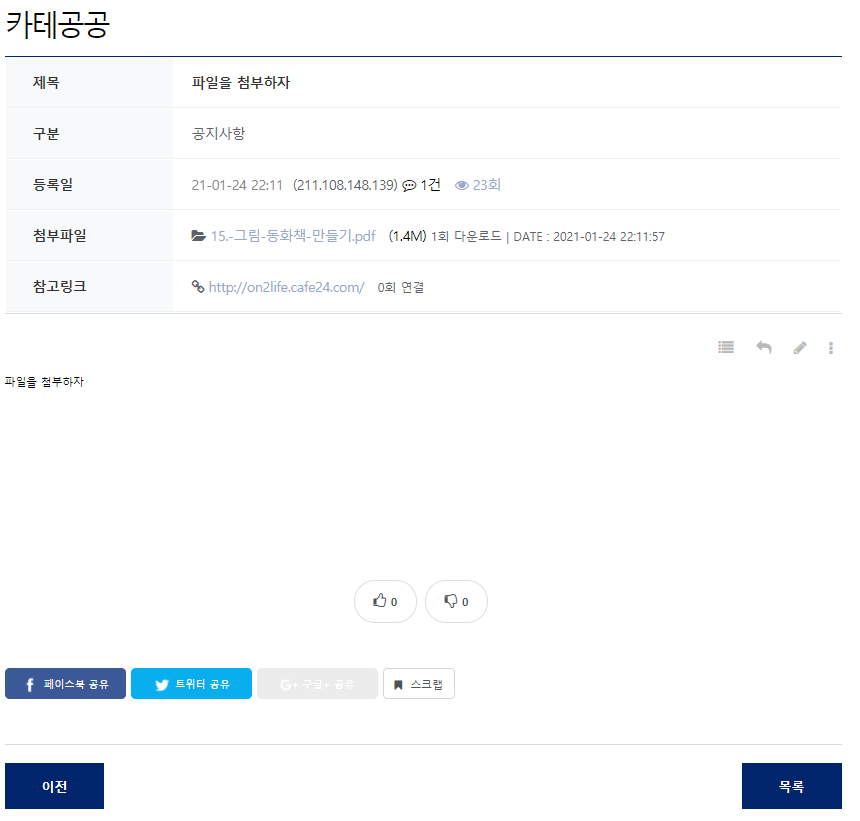Share the post via 트위터 공유
Viewport: 860px width, 821px height.
(x=191, y=684)
